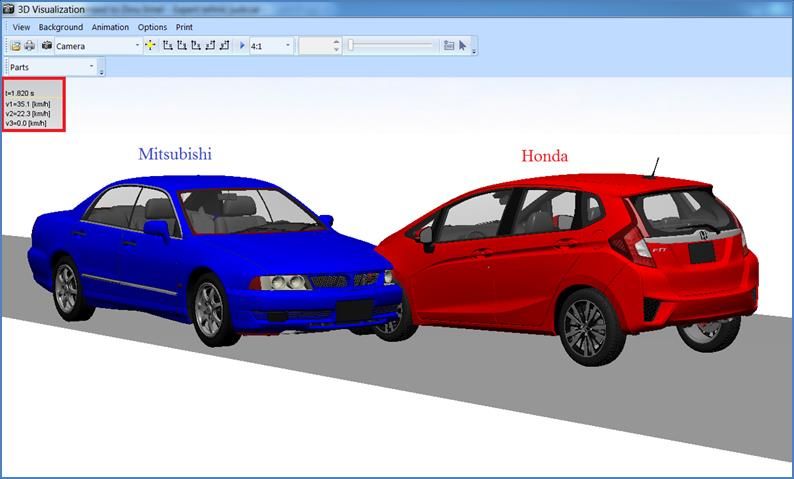The width and height of the screenshot is (794, 479).
Task: Click the Honda label
Action: [544, 156]
